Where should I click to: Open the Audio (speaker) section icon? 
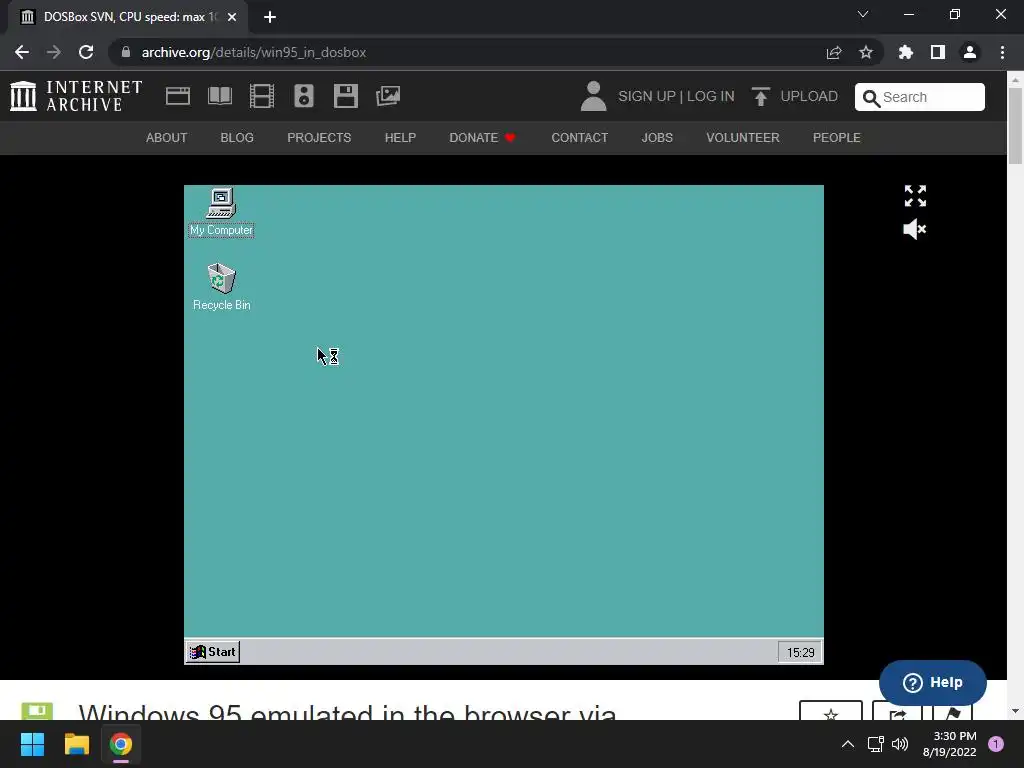[x=304, y=96]
